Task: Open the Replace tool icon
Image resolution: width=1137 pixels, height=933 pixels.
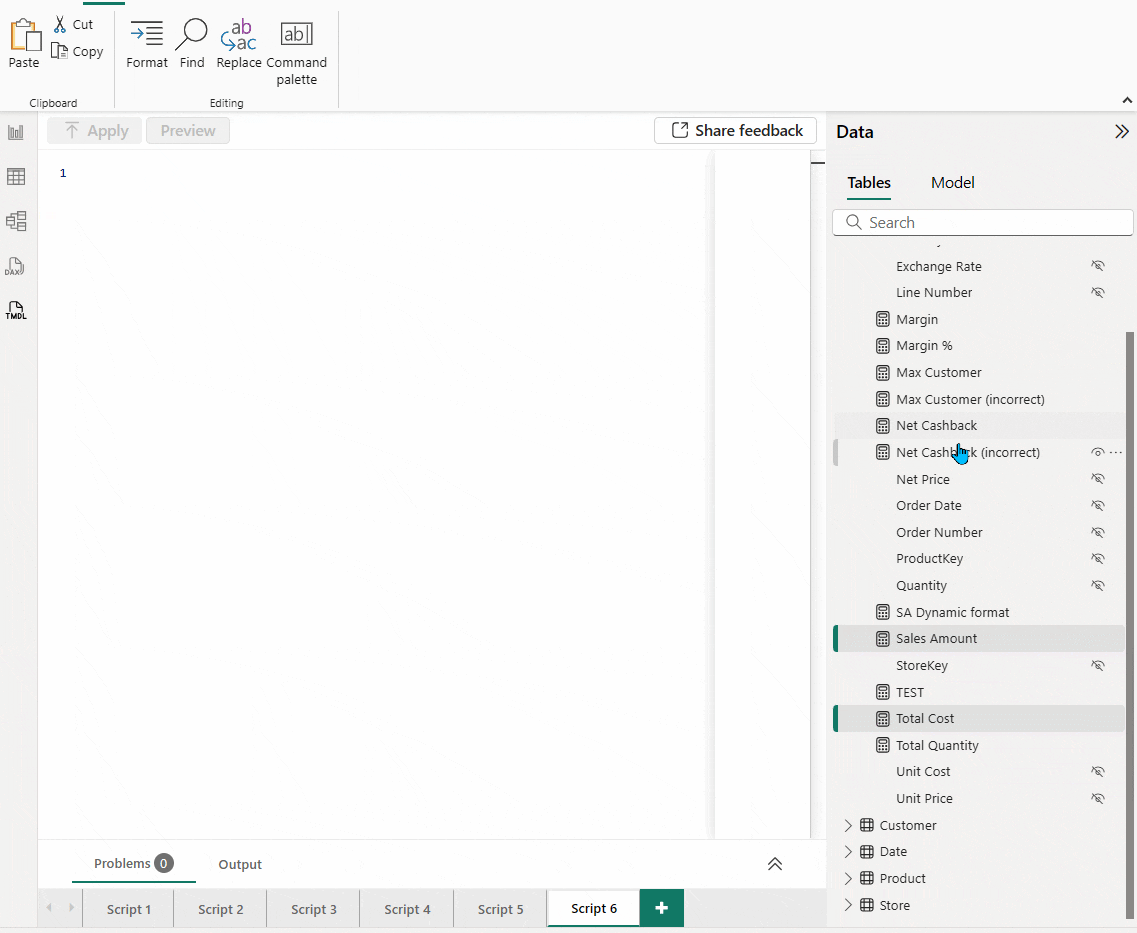Action: pyautogui.click(x=239, y=35)
